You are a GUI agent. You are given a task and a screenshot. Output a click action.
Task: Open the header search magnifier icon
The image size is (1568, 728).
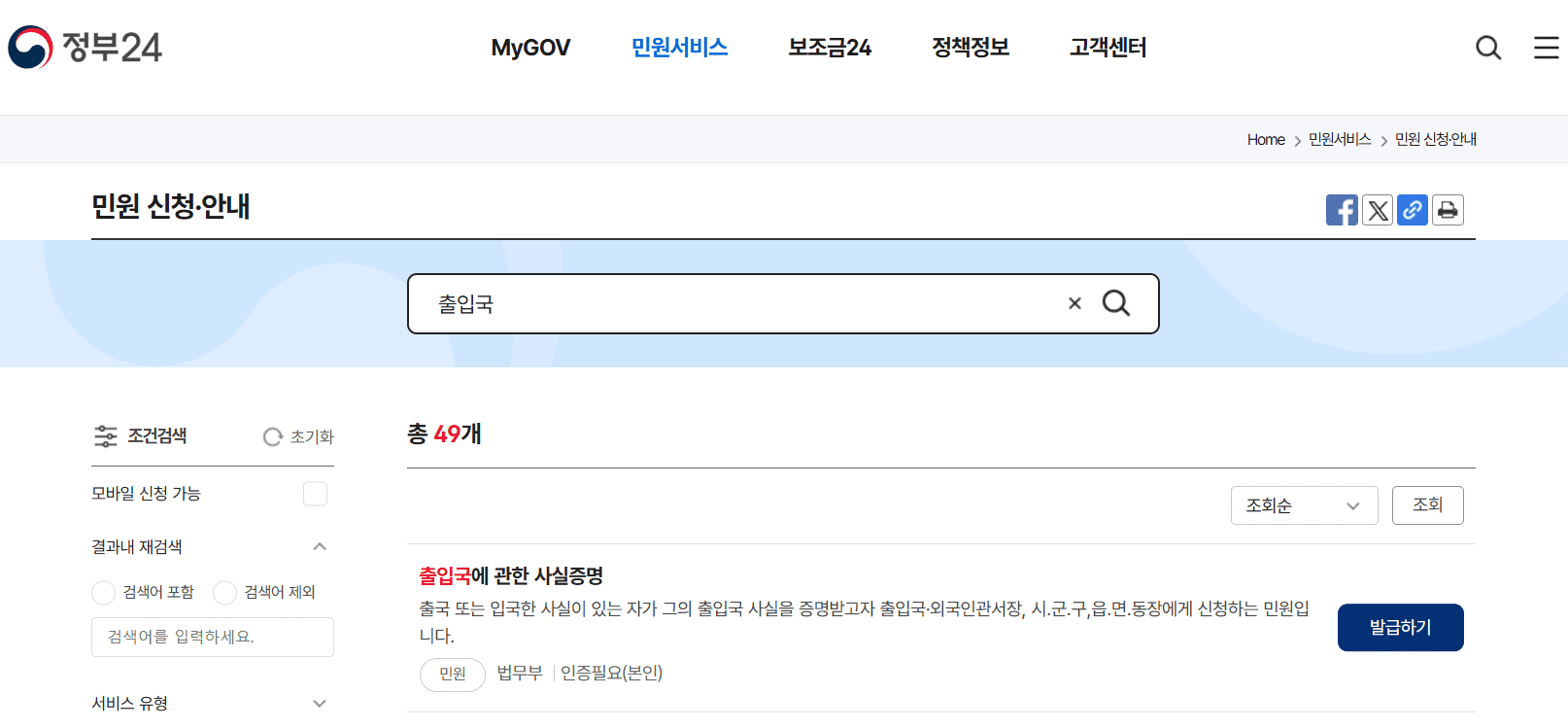1488,48
